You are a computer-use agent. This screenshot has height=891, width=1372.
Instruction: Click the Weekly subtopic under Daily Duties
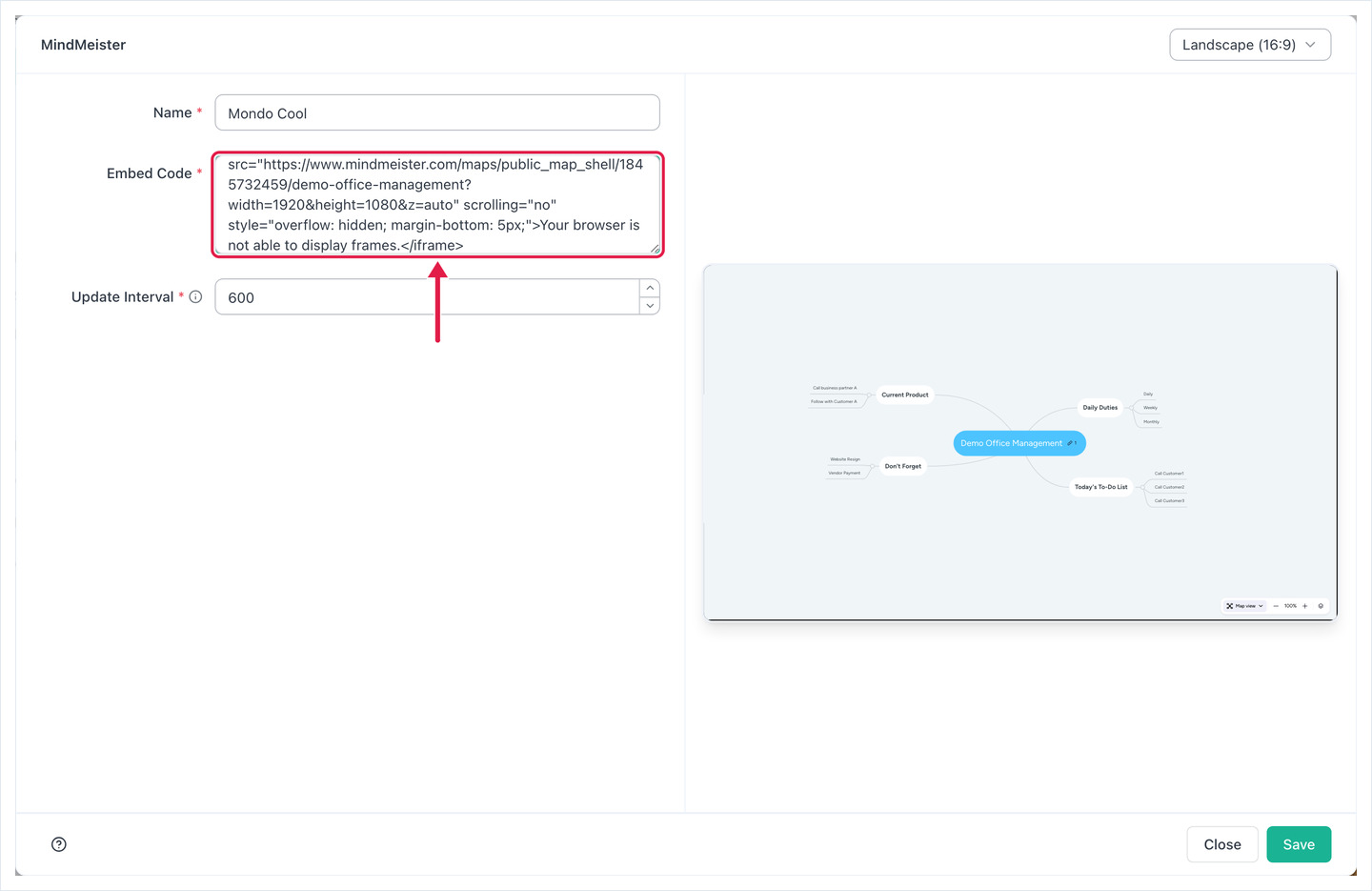[1150, 408]
